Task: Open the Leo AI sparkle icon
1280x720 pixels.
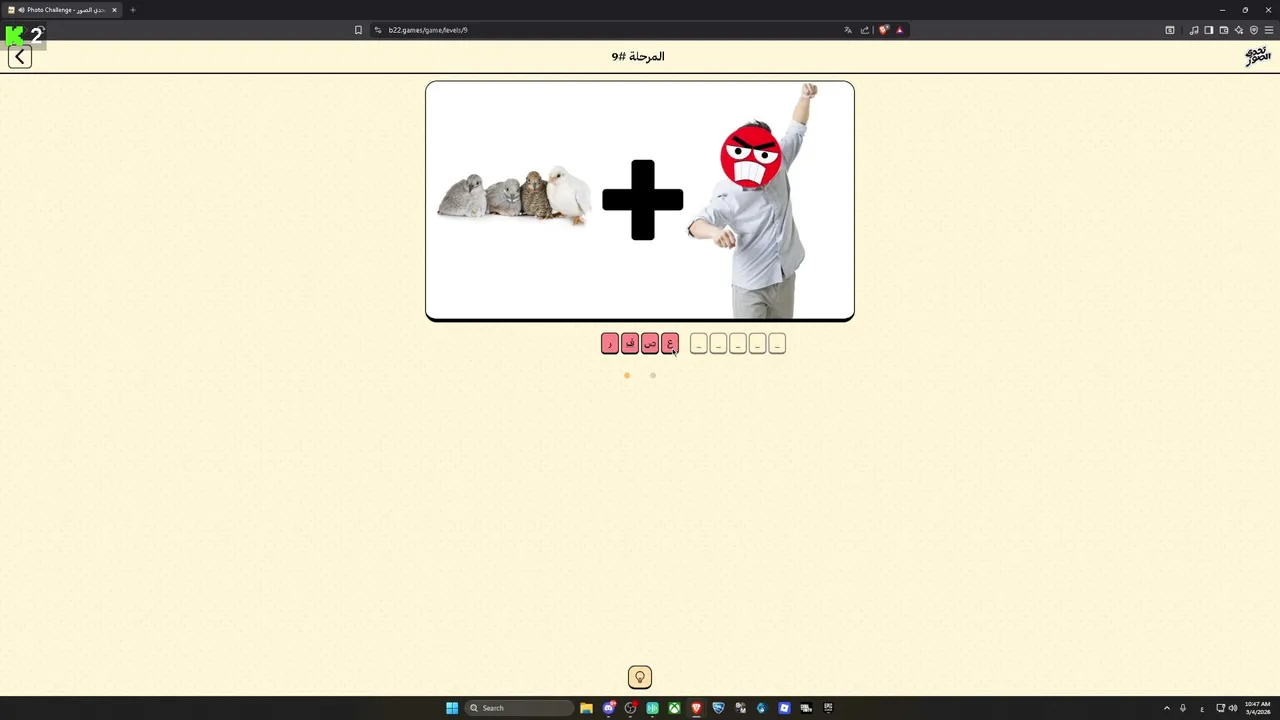Action: [1239, 30]
